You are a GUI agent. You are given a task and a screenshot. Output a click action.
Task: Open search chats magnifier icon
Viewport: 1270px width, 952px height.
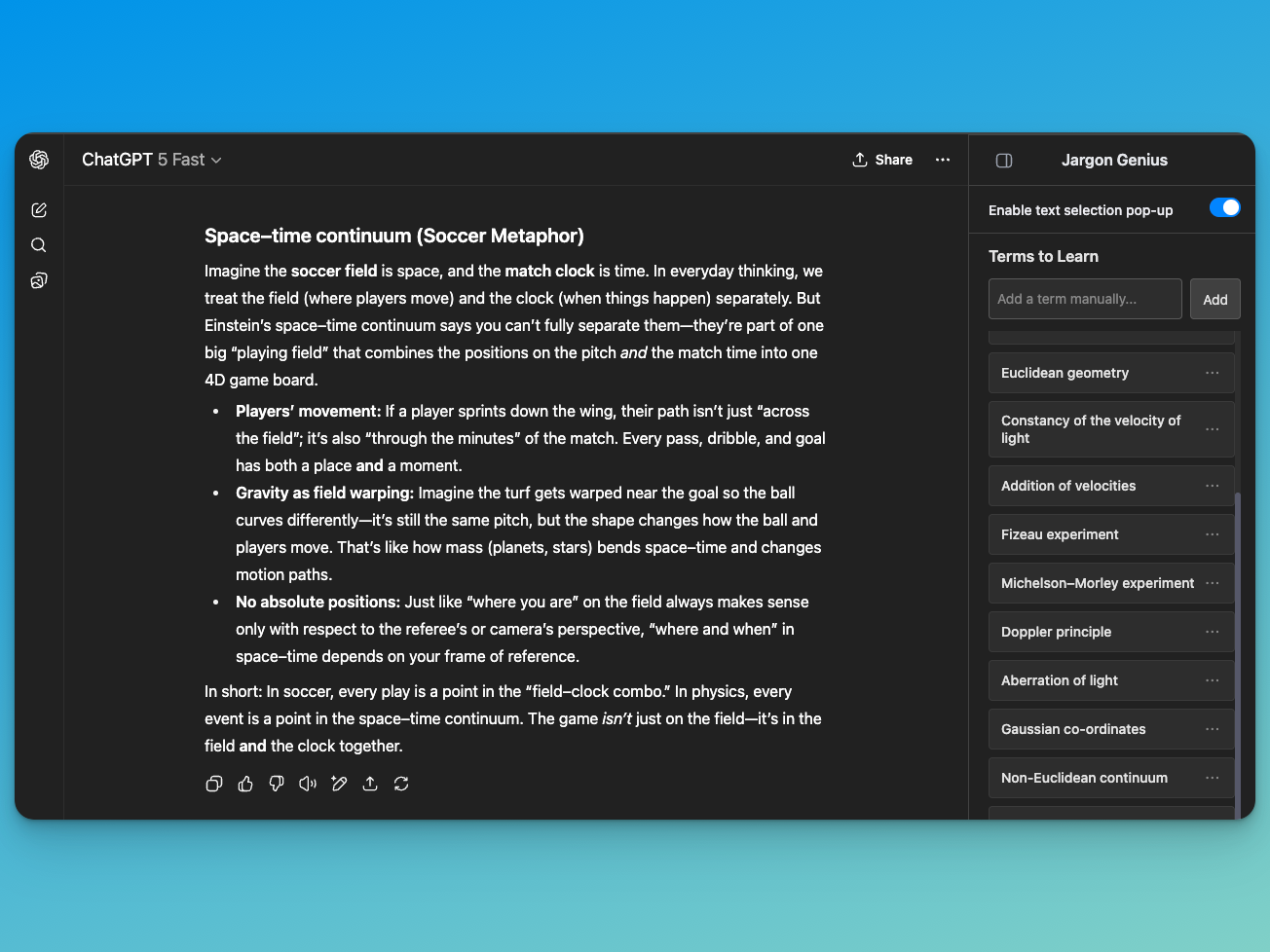click(39, 245)
